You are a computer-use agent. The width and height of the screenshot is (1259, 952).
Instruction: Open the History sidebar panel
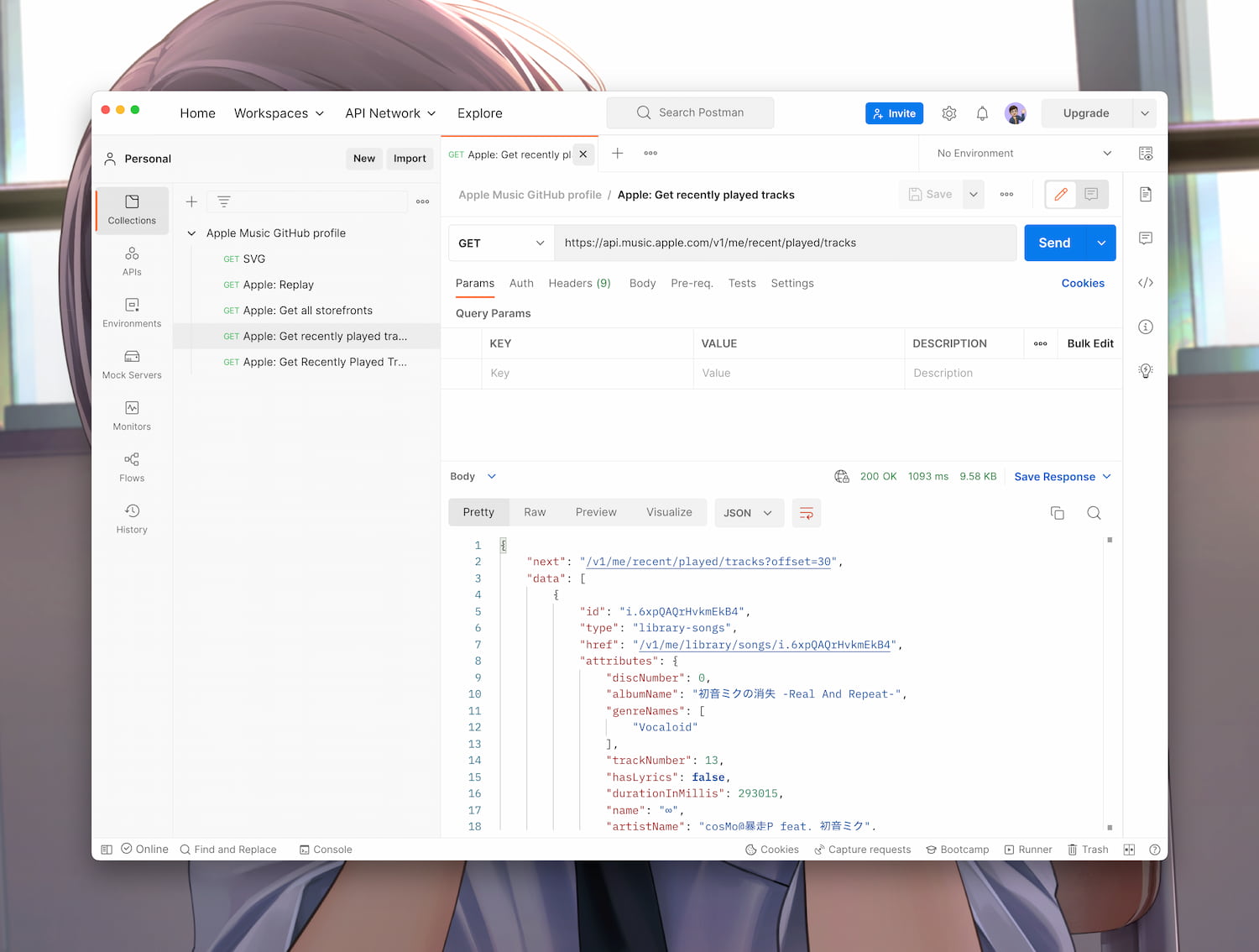tap(132, 519)
